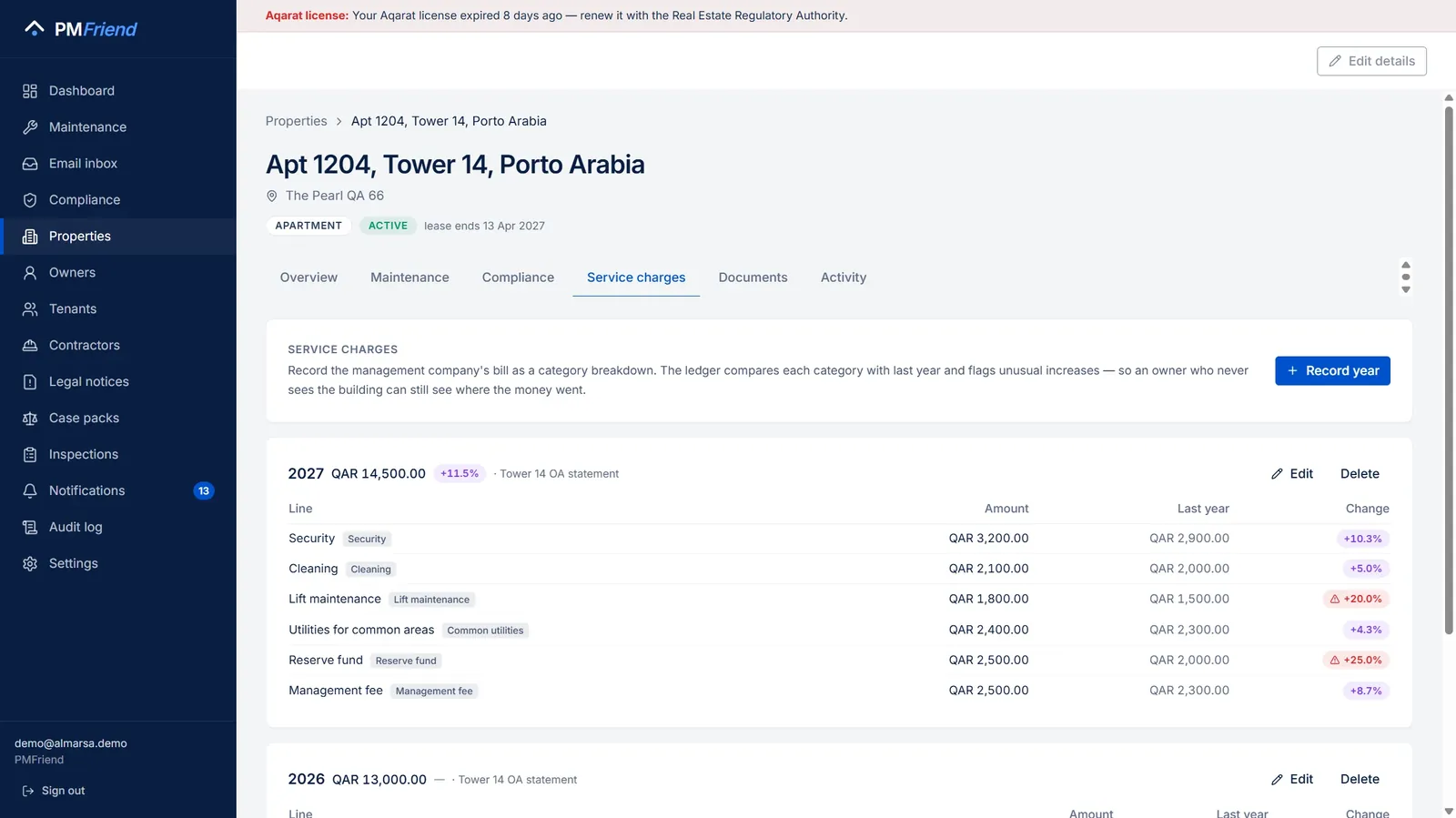Screen dimensions: 1456x818
Task: Click the Edit details button
Action: 1371,61
